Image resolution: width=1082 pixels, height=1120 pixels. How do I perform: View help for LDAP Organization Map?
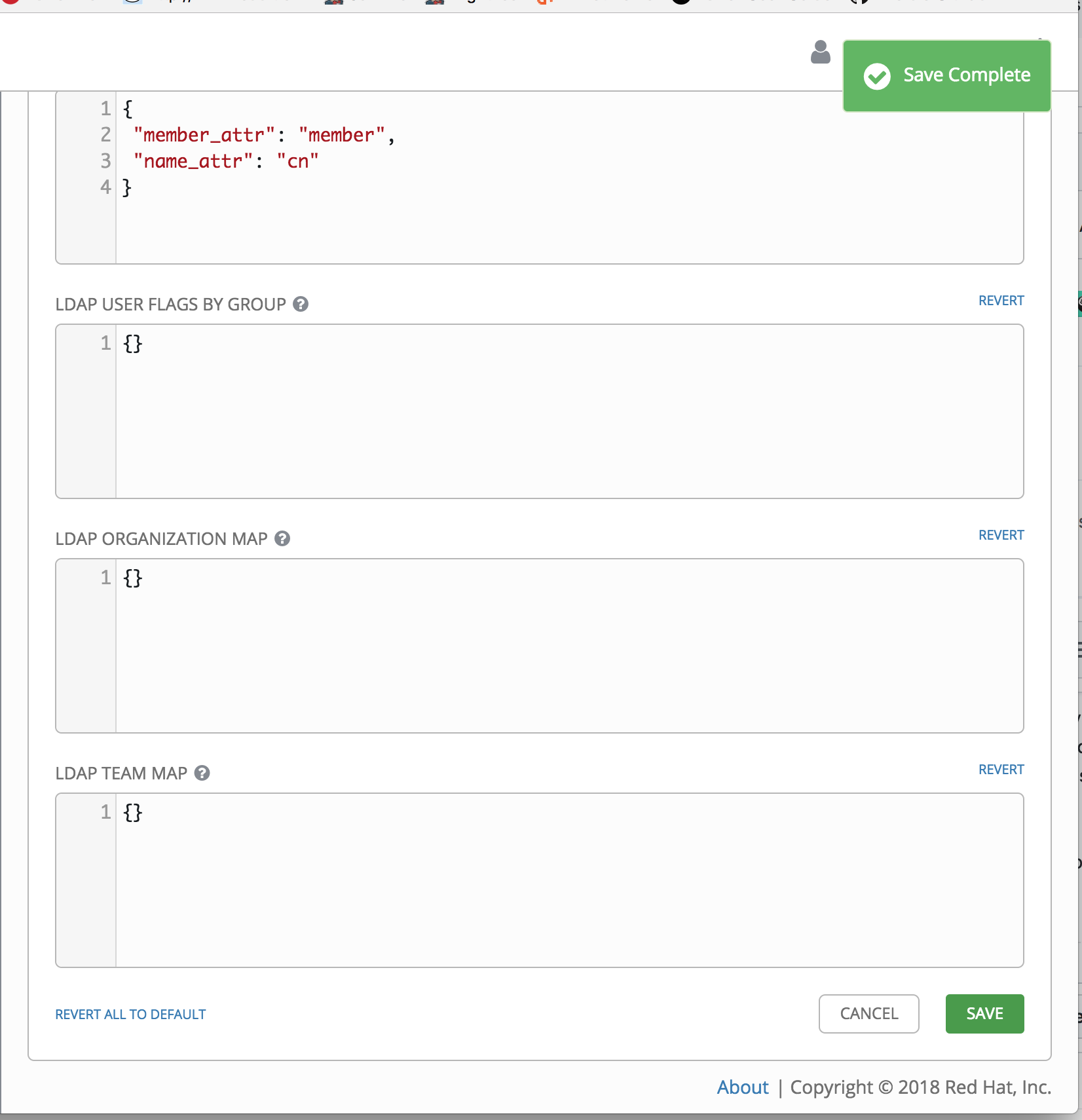tap(283, 539)
